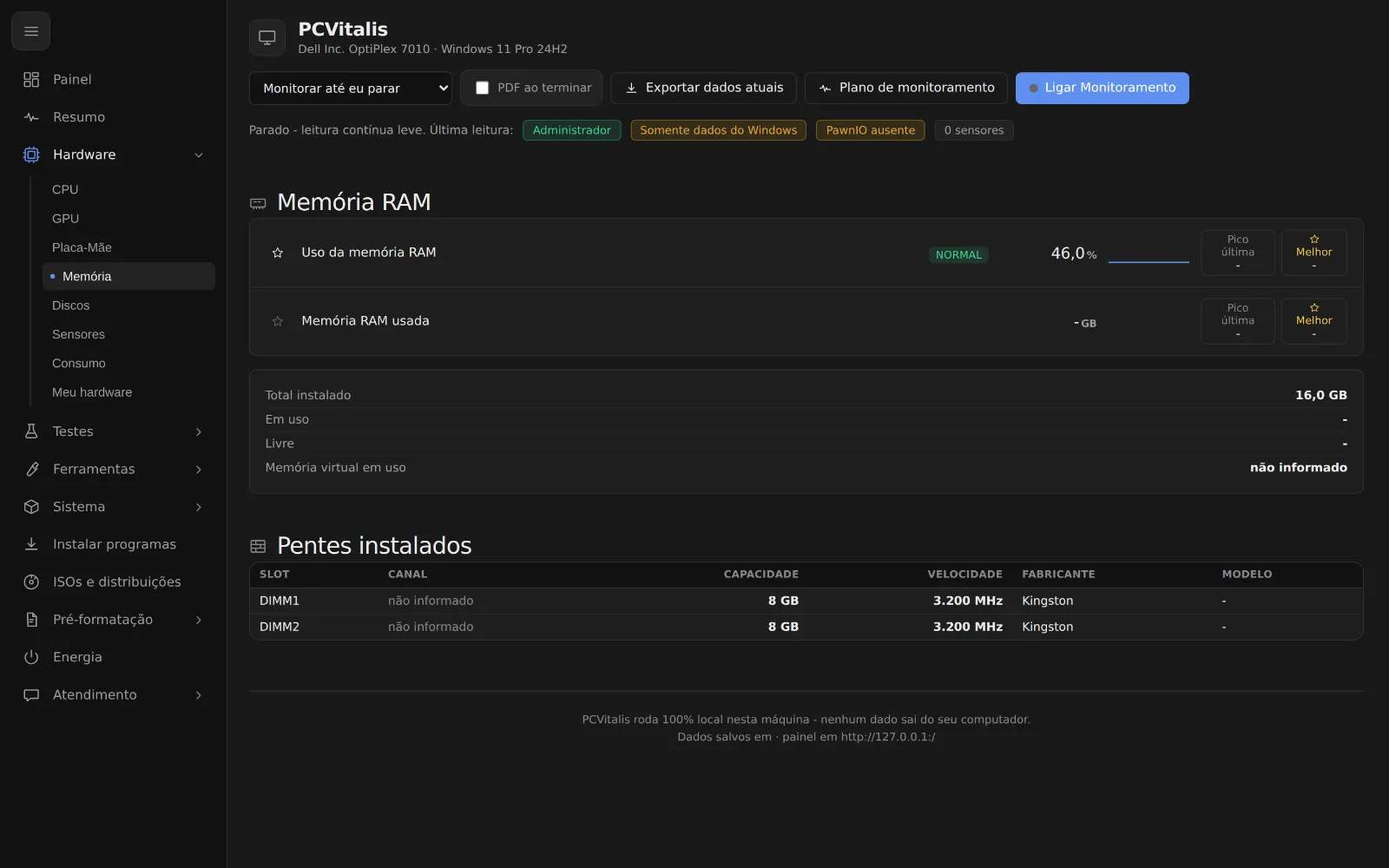Favorite Memória RAM usada with star
This screenshot has width=1389, height=868.
[278, 321]
